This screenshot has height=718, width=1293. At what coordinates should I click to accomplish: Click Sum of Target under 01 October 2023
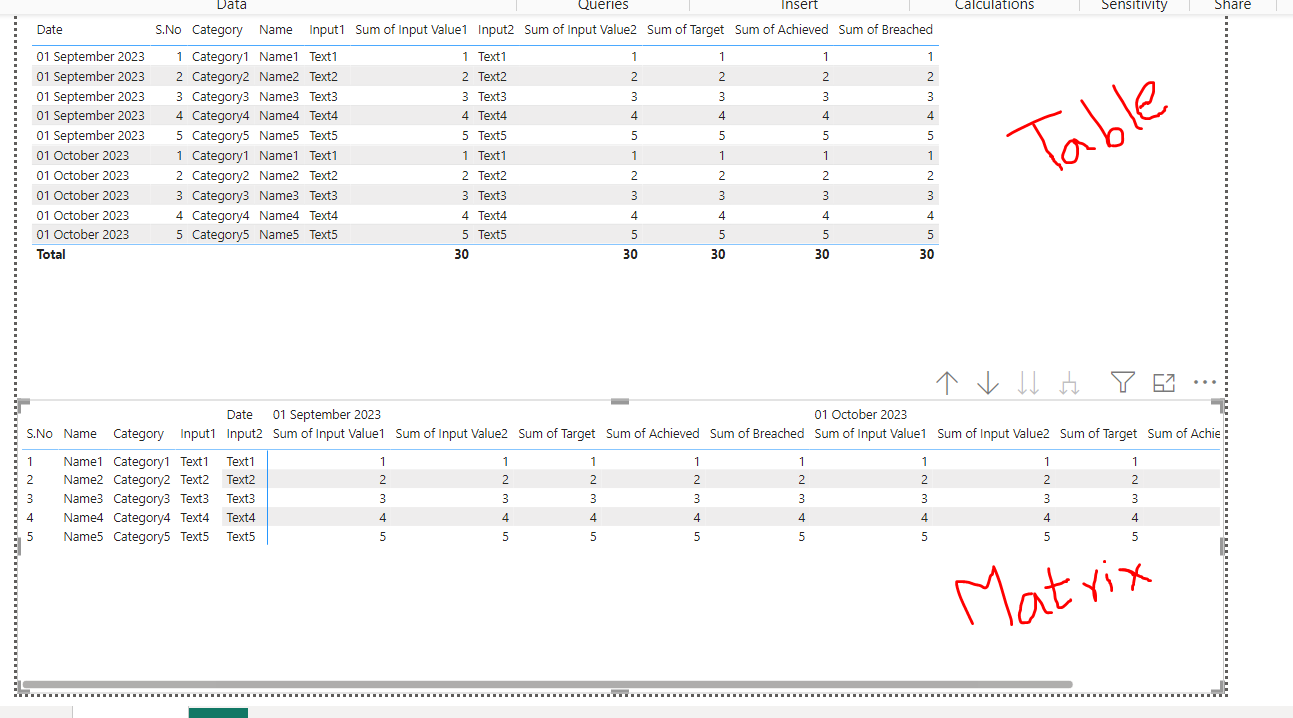(1098, 434)
